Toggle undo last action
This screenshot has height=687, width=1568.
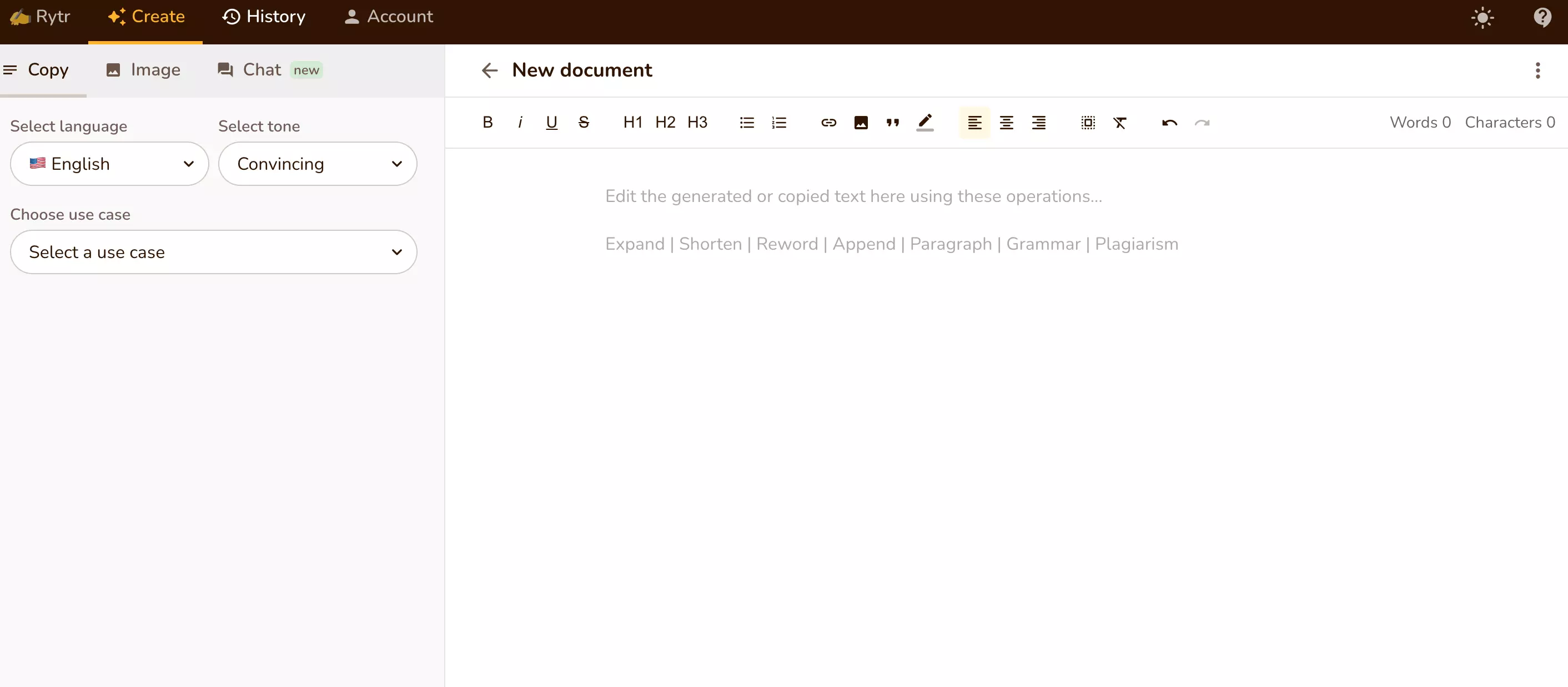point(1170,122)
